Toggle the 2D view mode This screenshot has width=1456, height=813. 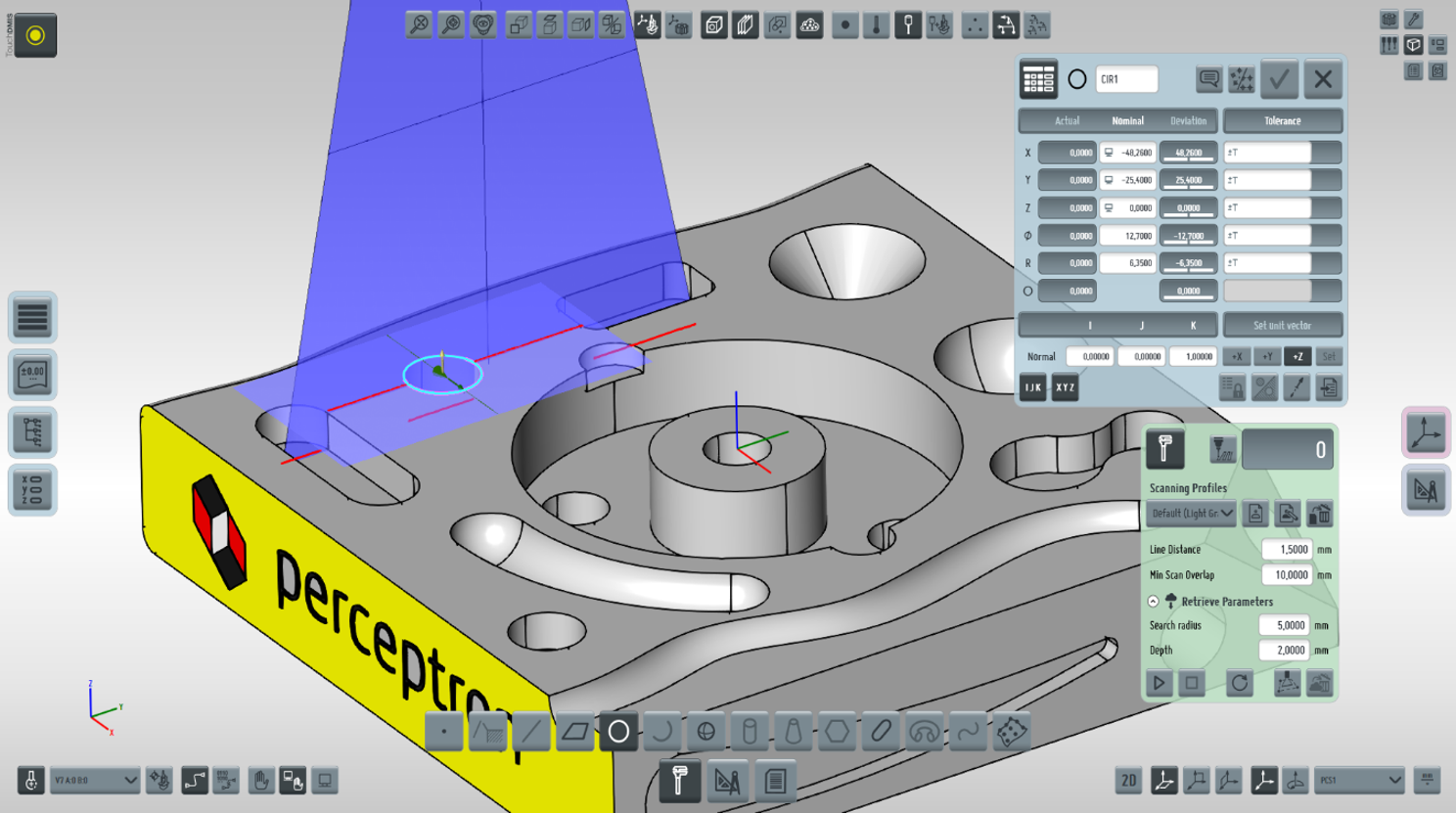(1128, 781)
